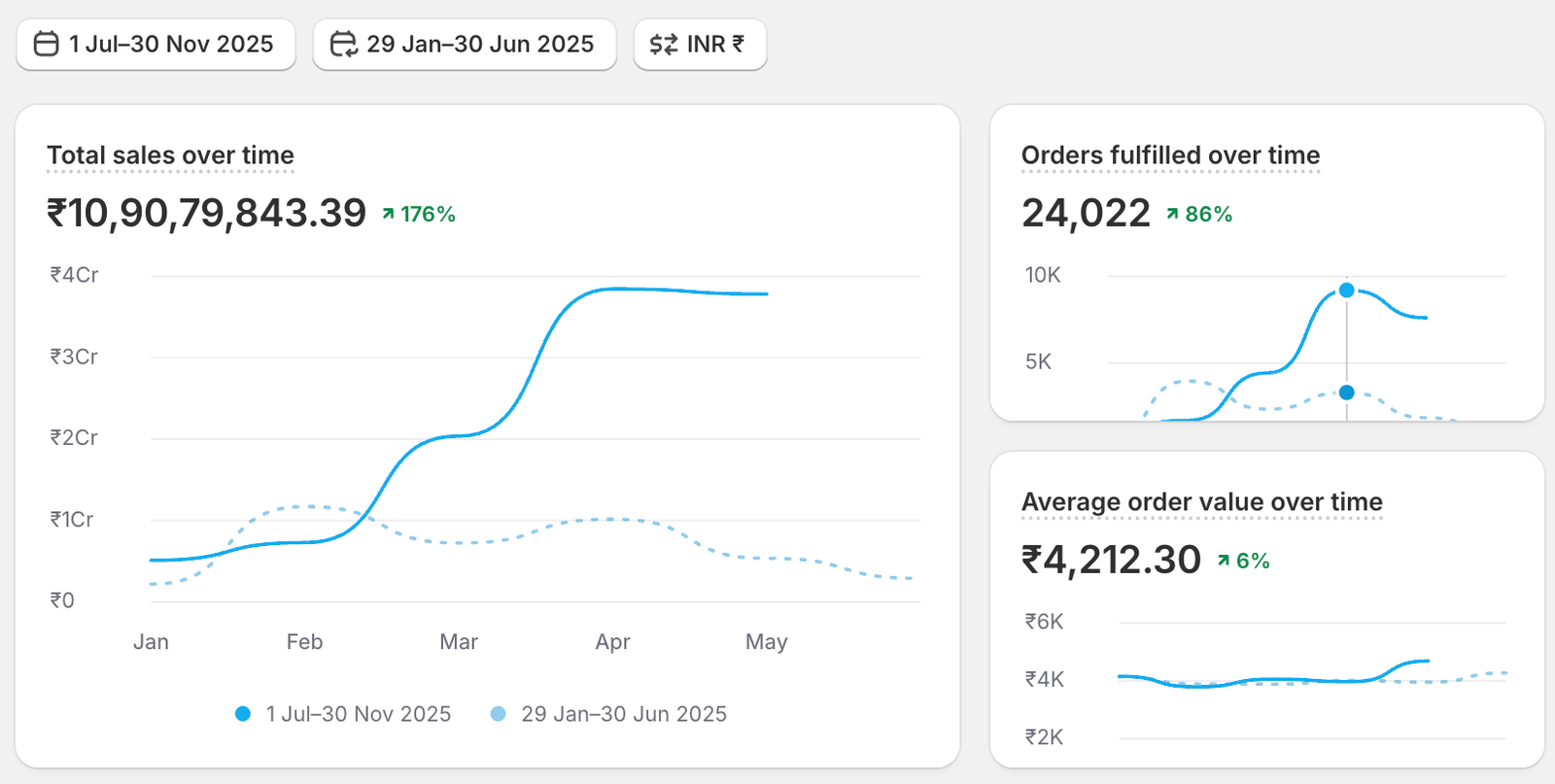This screenshot has width=1555, height=784.
Task: Click the lower data point on orders chart
Action: (1346, 392)
